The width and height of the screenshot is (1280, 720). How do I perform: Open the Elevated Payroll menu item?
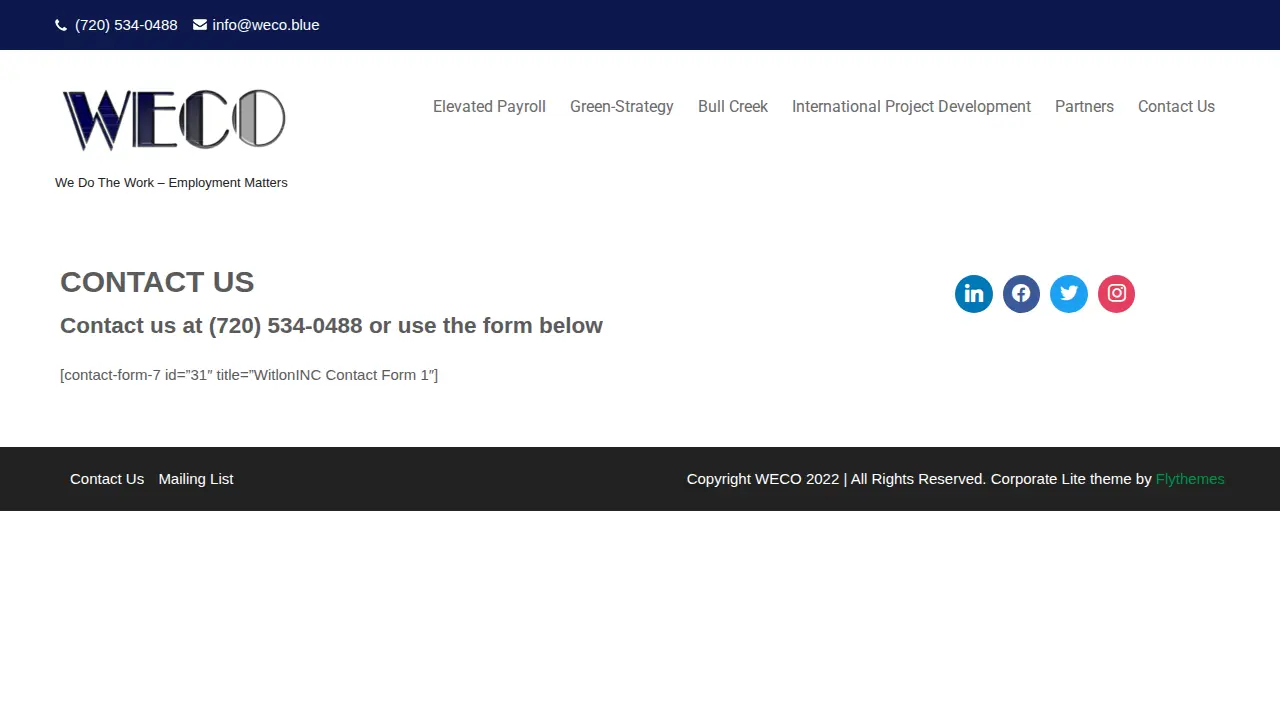[x=489, y=107]
